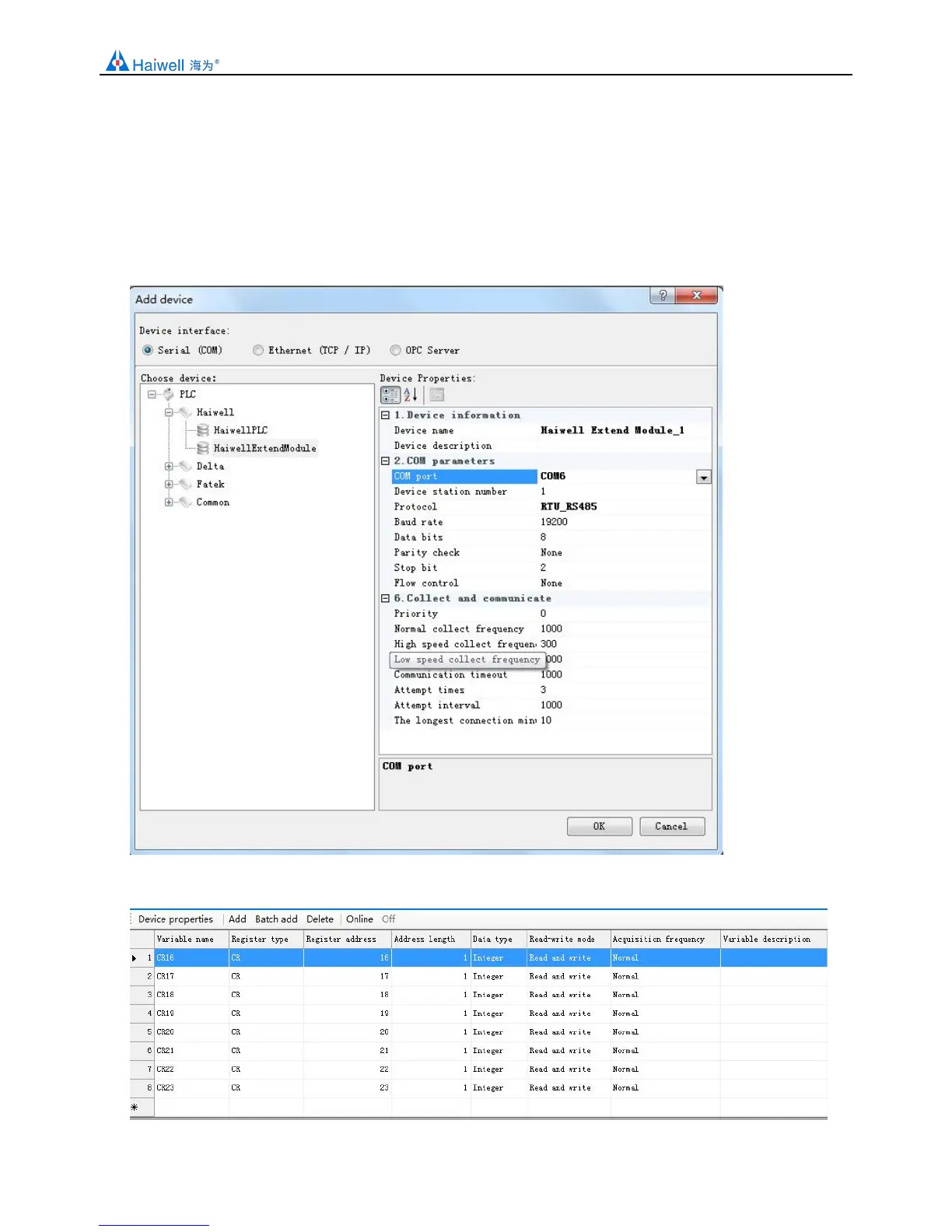Click the COM port property label
The width and height of the screenshot is (952, 1232).
click(464, 477)
